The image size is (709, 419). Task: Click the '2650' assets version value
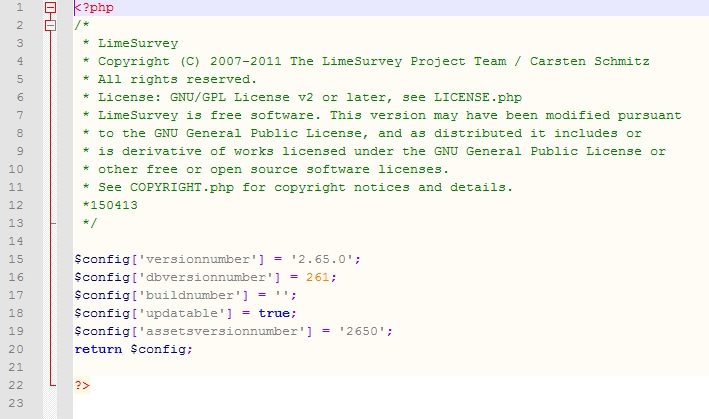pyautogui.click(x=362, y=331)
